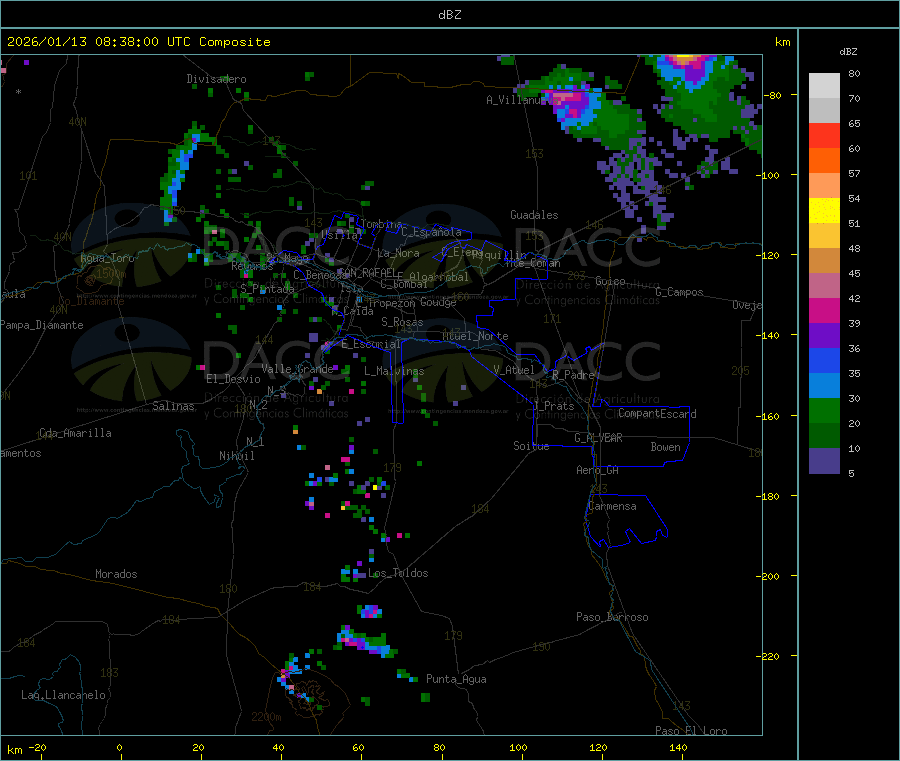Viewport: 900px width, 761px height.
Task: Select the 'Morados' map label
Action: pos(116,574)
